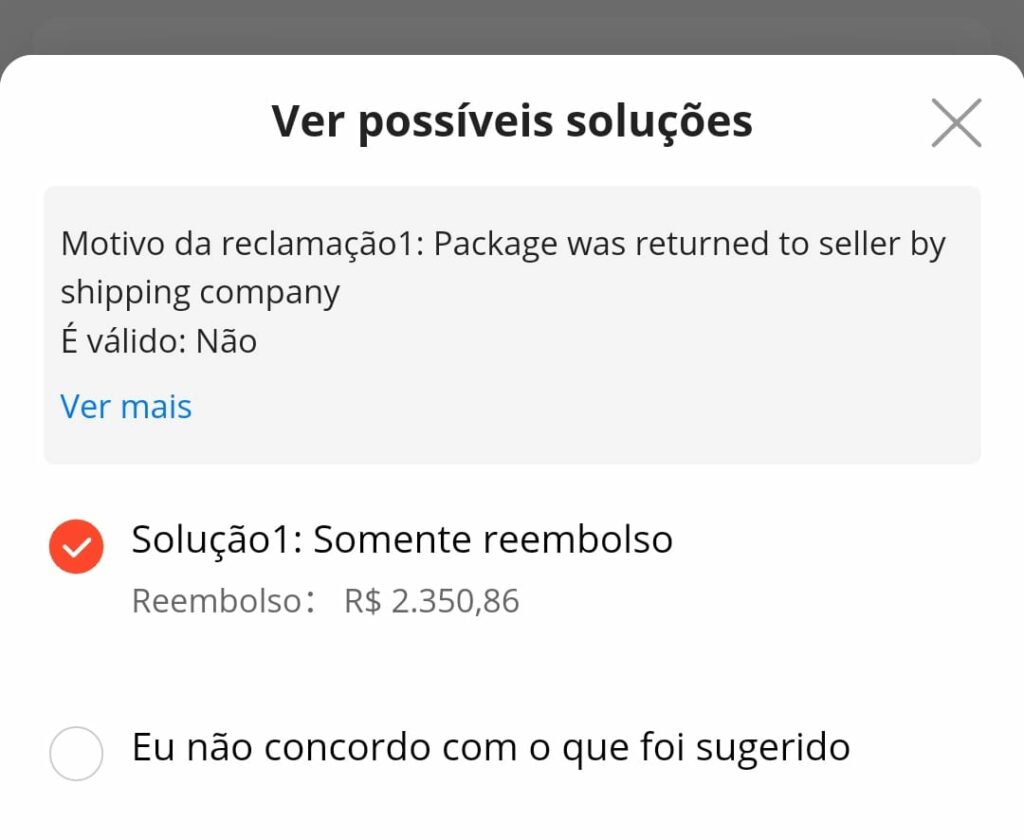The height and width of the screenshot is (840, 1024).
Task: Select the empty 'Eu não concordo' radio circle
Action: pos(76,753)
